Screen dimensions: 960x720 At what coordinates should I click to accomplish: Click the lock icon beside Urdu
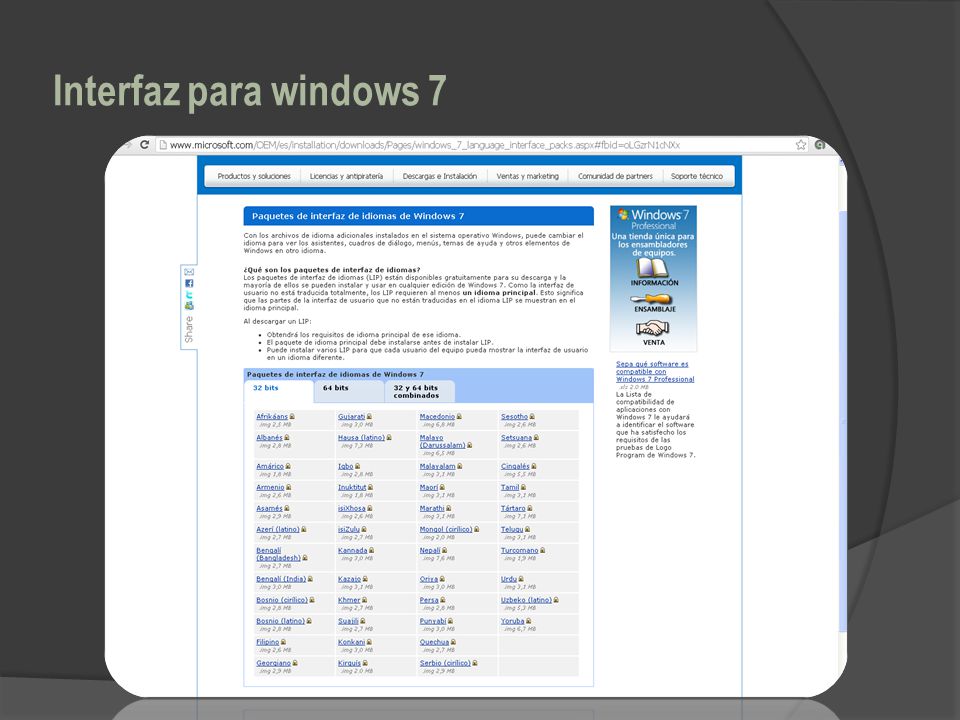[521, 579]
